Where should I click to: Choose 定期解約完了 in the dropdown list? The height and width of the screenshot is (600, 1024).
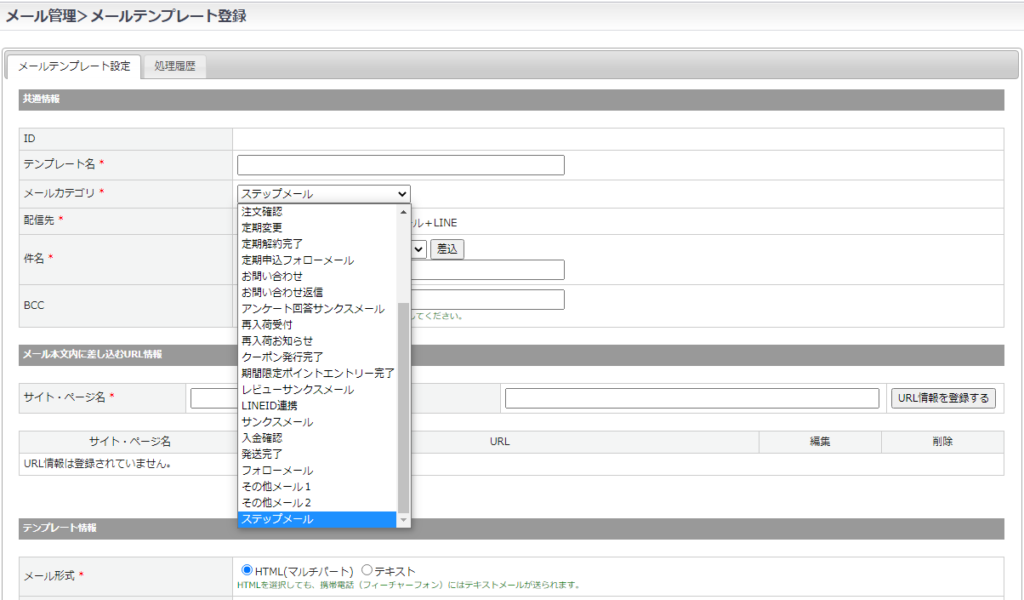(272, 244)
